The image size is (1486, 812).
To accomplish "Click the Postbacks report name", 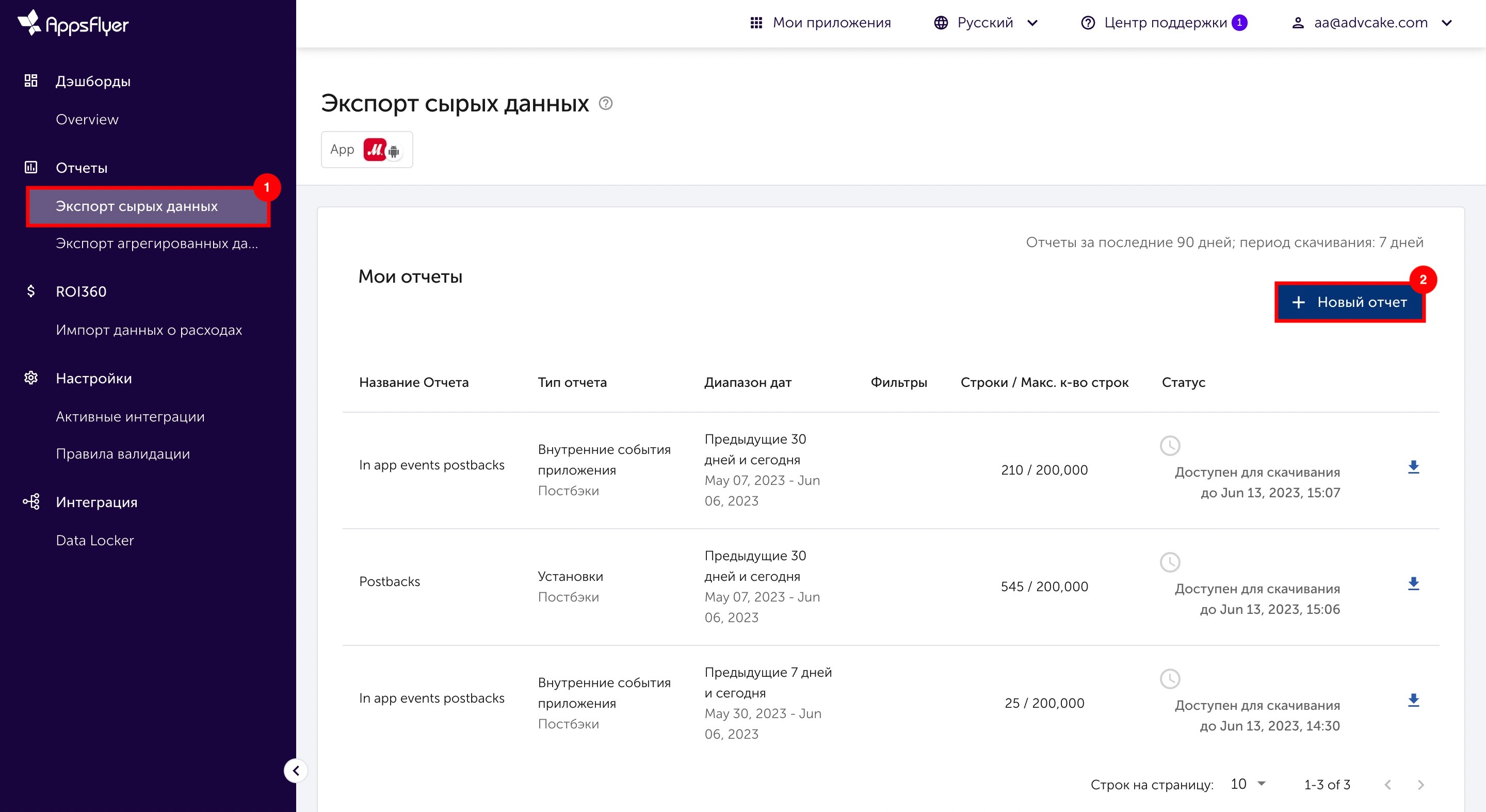I will (x=390, y=581).
